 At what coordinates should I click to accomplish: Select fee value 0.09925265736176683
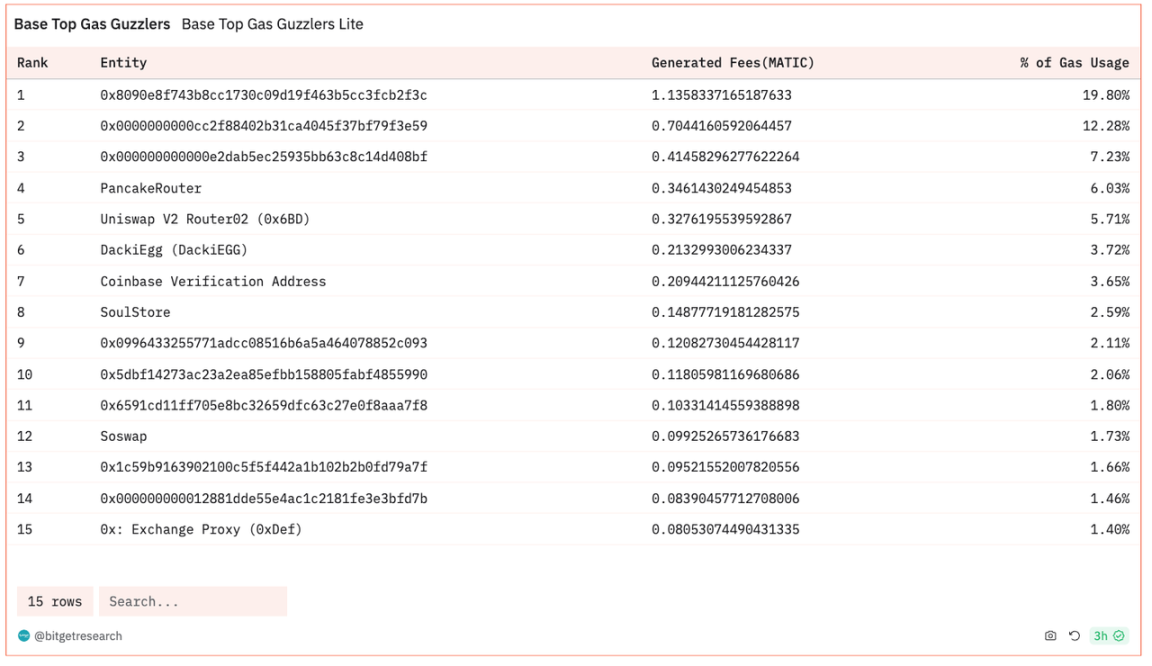tap(725, 437)
